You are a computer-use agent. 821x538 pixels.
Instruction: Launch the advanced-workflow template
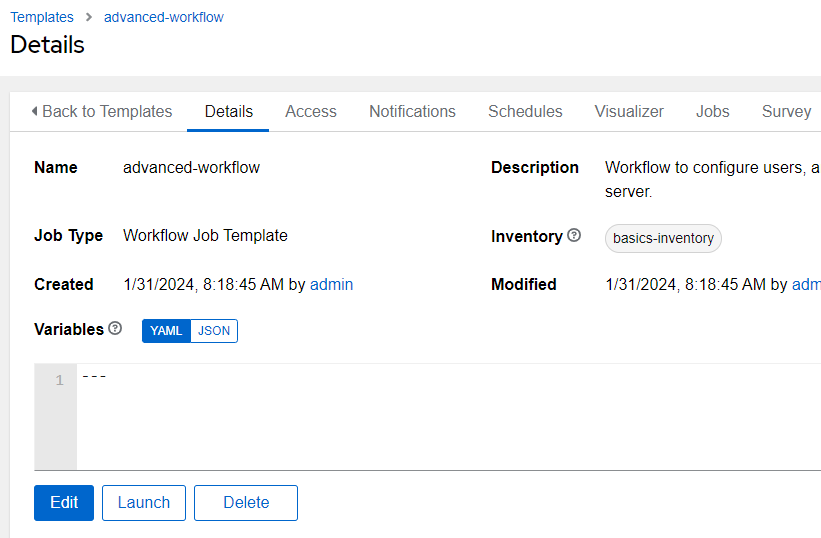coord(144,502)
